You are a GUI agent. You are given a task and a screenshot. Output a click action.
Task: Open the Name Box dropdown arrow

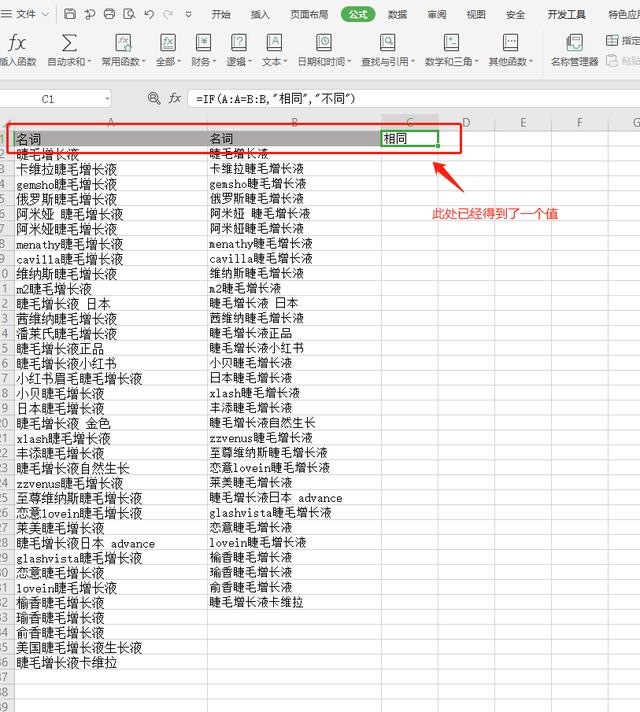point(107,99)
